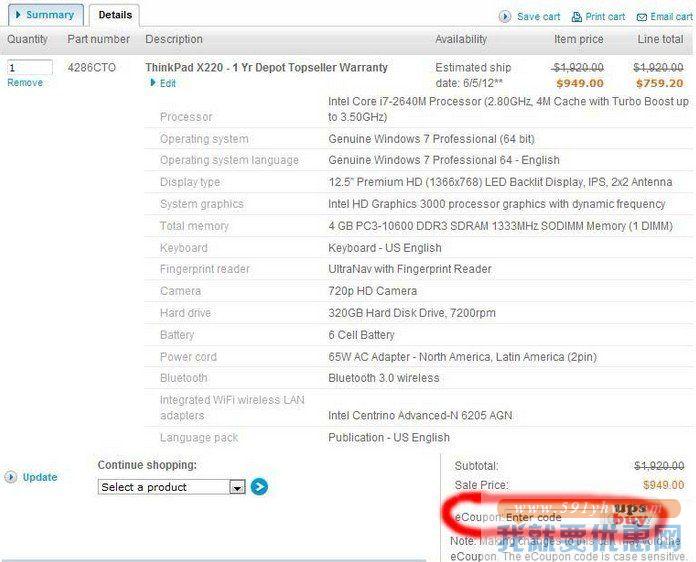Click the Email cart envelope icon
The height and width of the screenshot is (562, 696).
click(x=641, y=17)
